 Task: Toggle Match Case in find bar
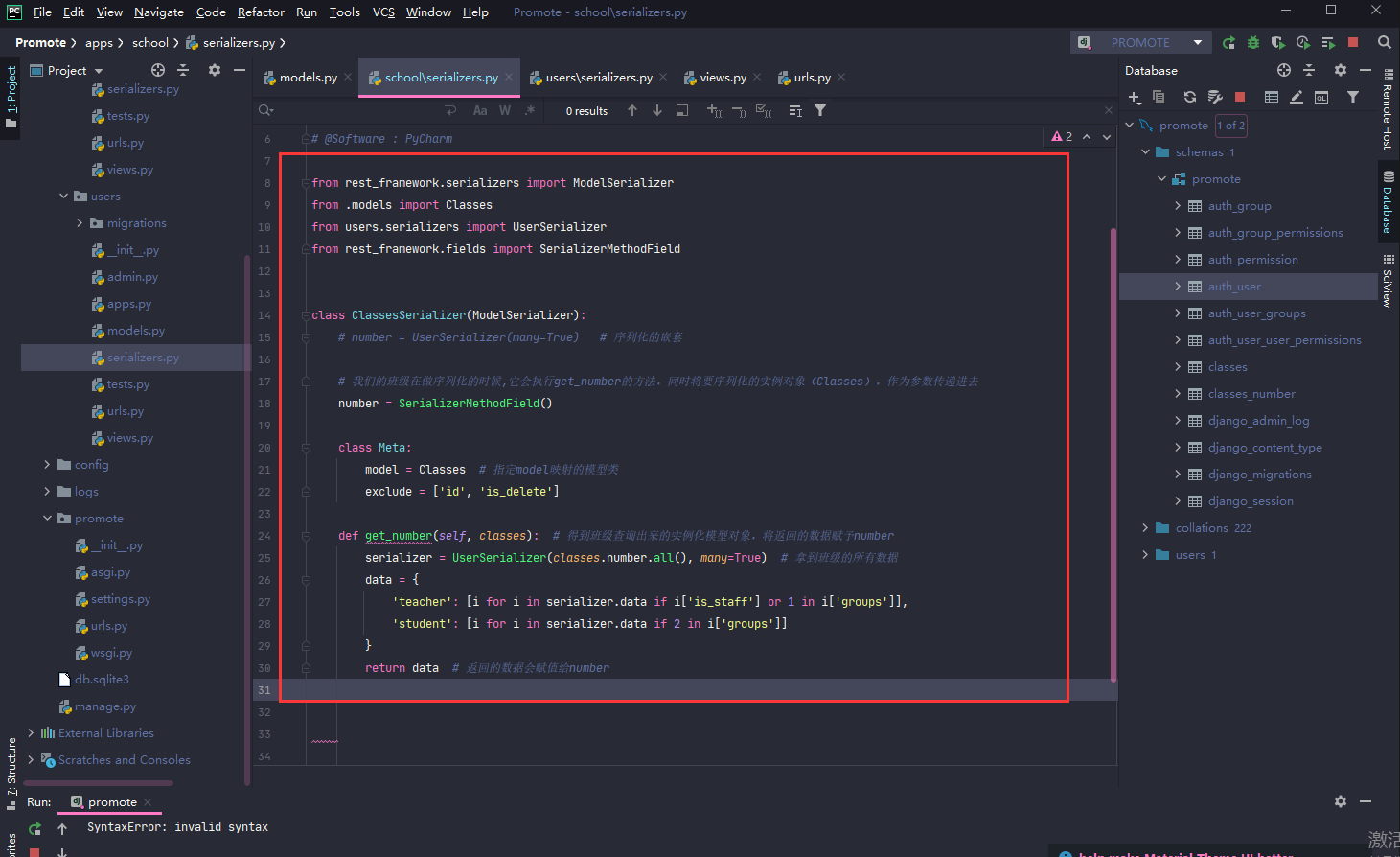[480, 110]
